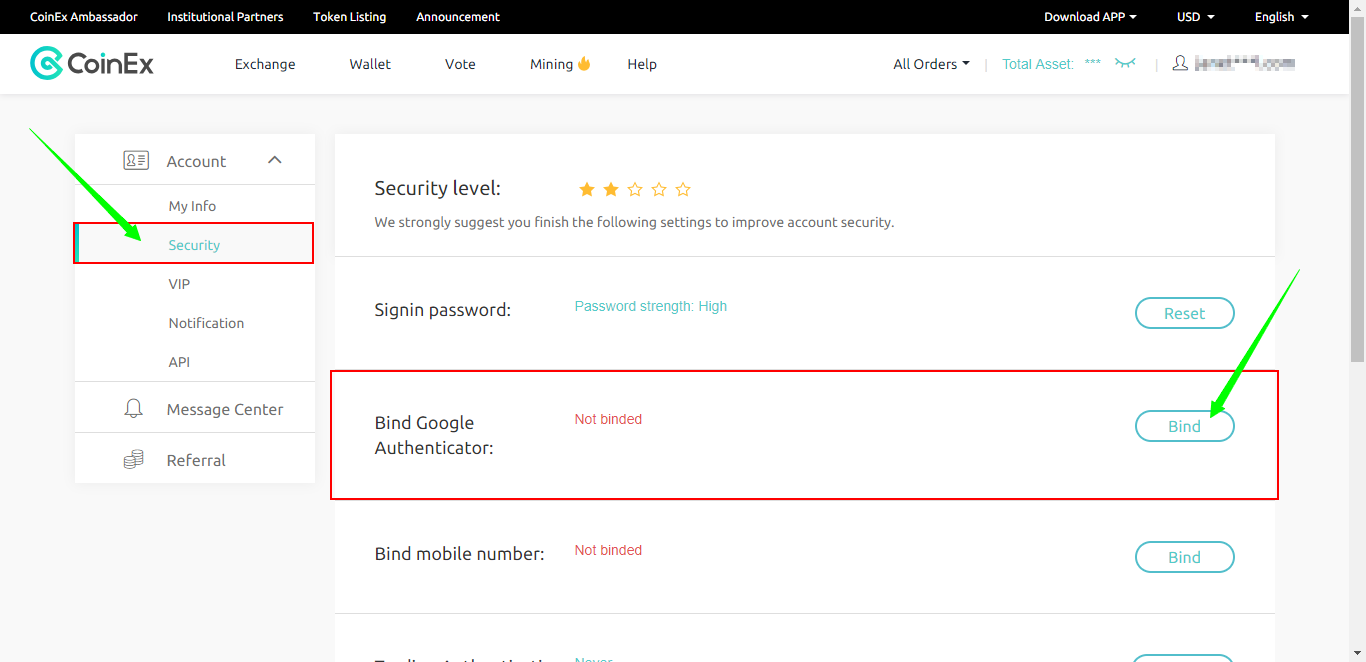This screenshot has width=1366, height=662.
Task: Collapse the Account section chevron
Action: point(275,160)
